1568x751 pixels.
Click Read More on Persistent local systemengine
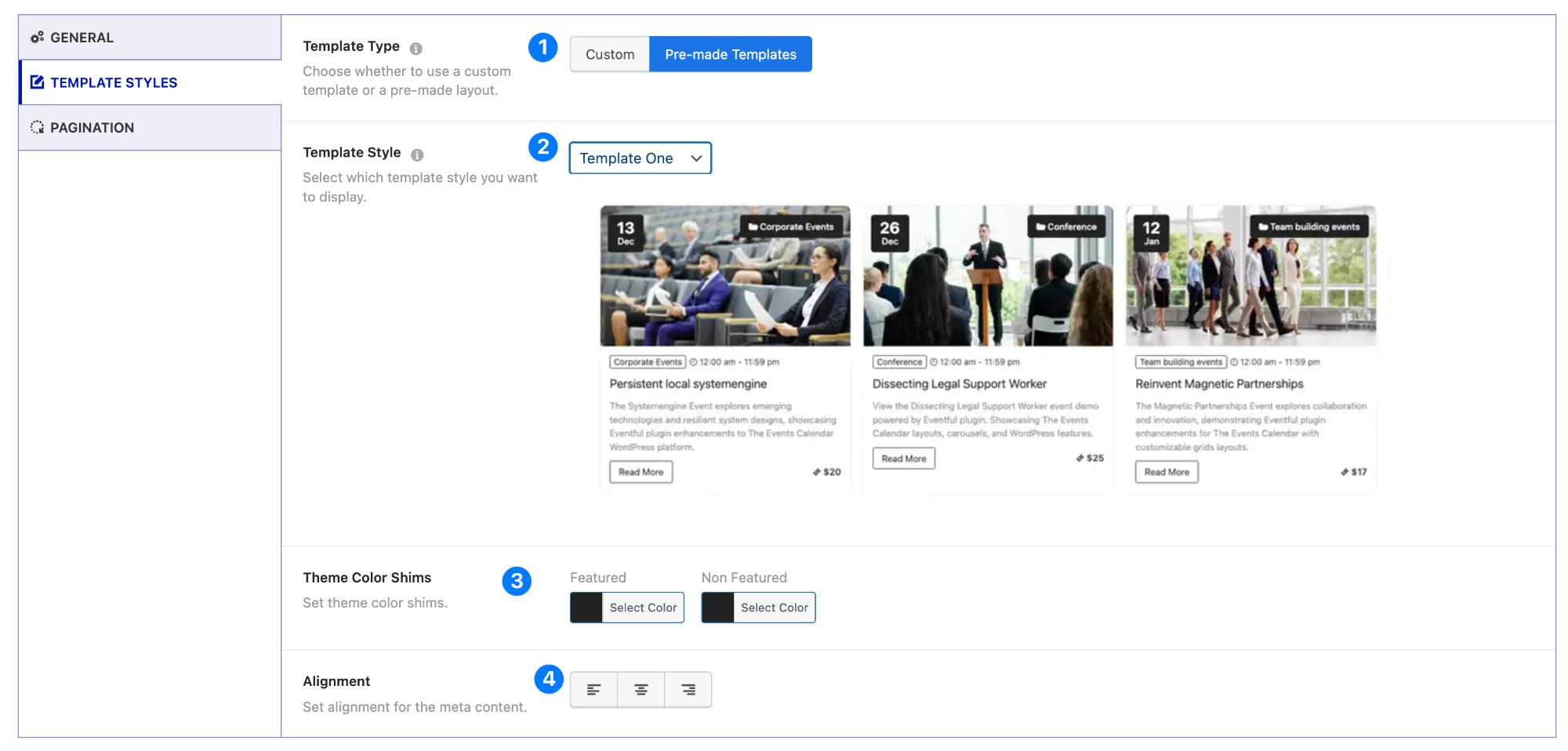(x=641, y=471)
